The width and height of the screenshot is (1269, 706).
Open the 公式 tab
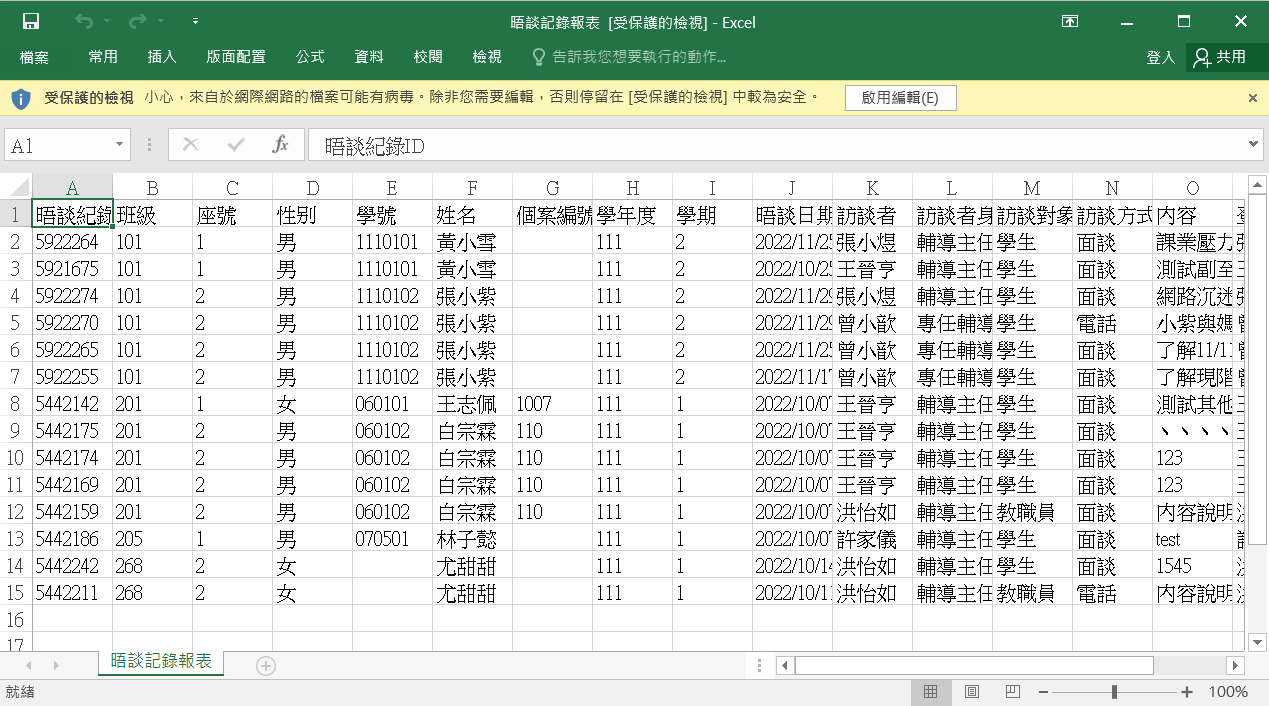[x=310, y=57]
